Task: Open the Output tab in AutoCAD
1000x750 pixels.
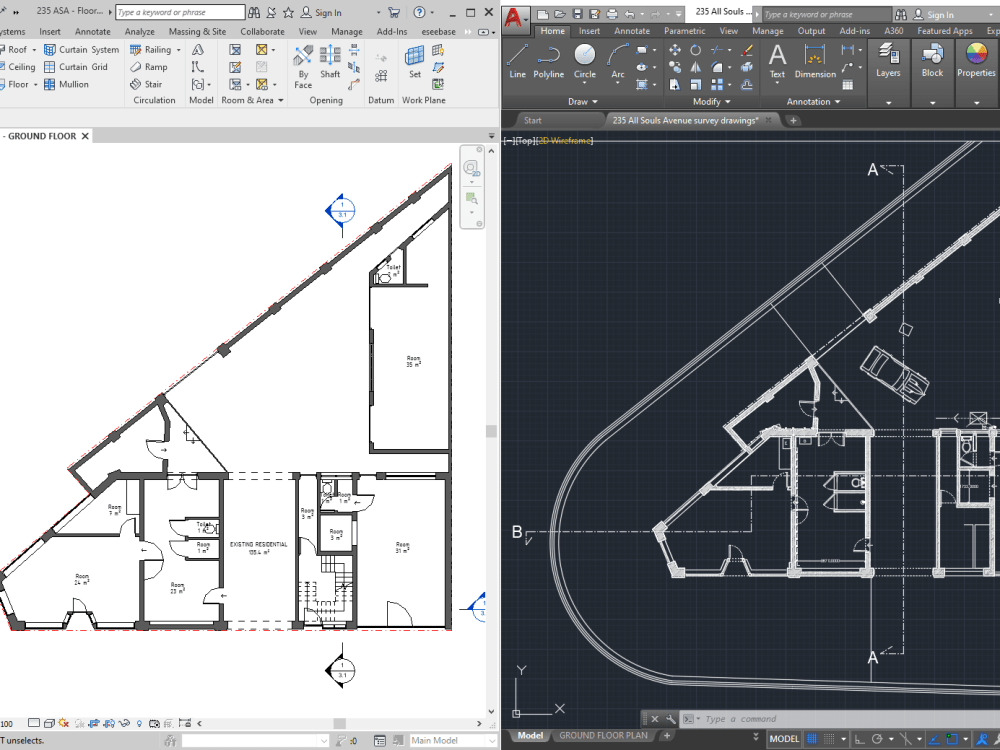Action: coord(811,31)
